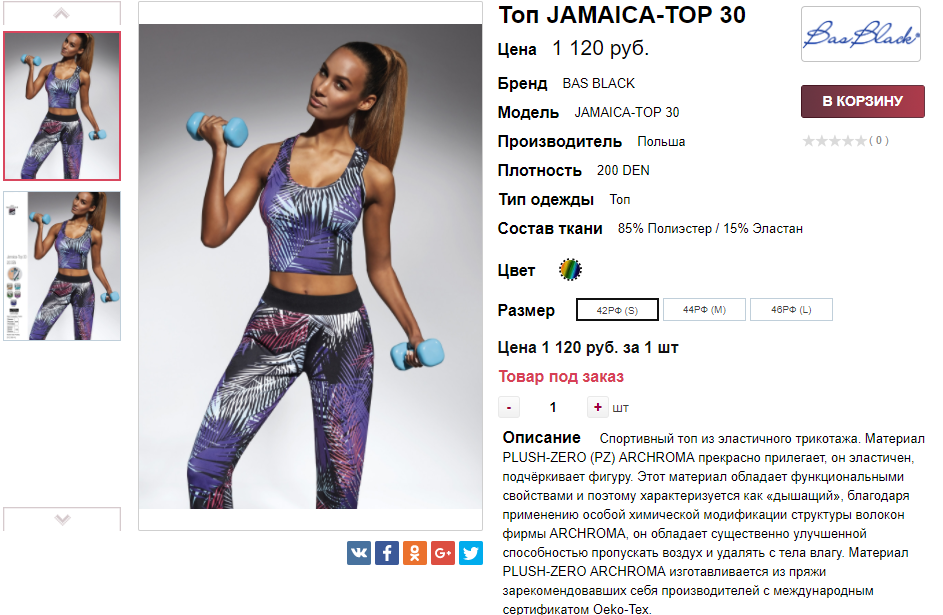Open the BAS BLACK brand link
The height and width of the screenshot is (615, 943).
[598, 84]
